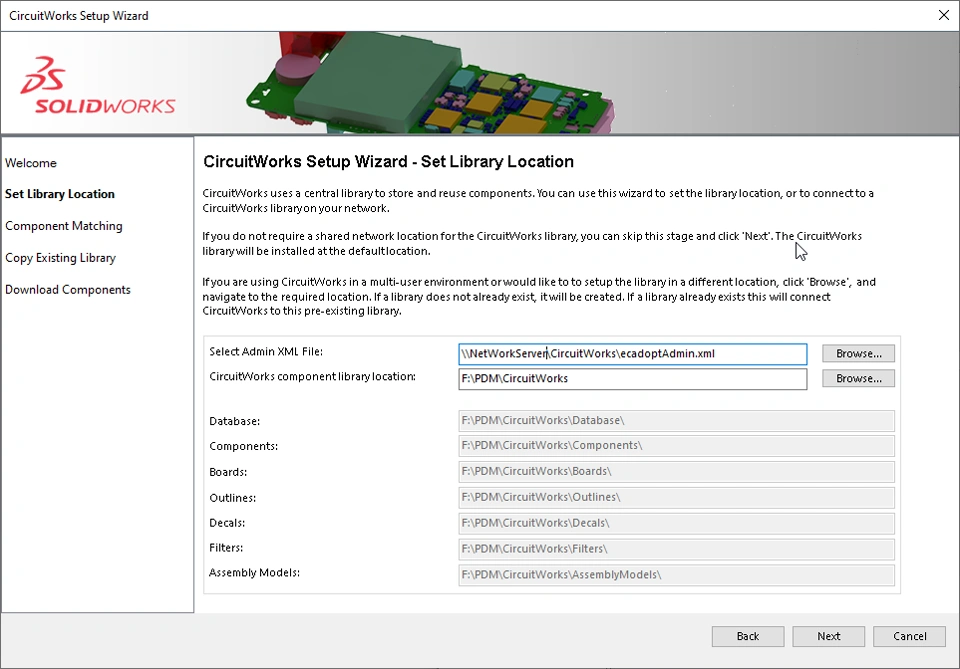Click the Back button
960x669 pixels.
(x=748, y=636)
